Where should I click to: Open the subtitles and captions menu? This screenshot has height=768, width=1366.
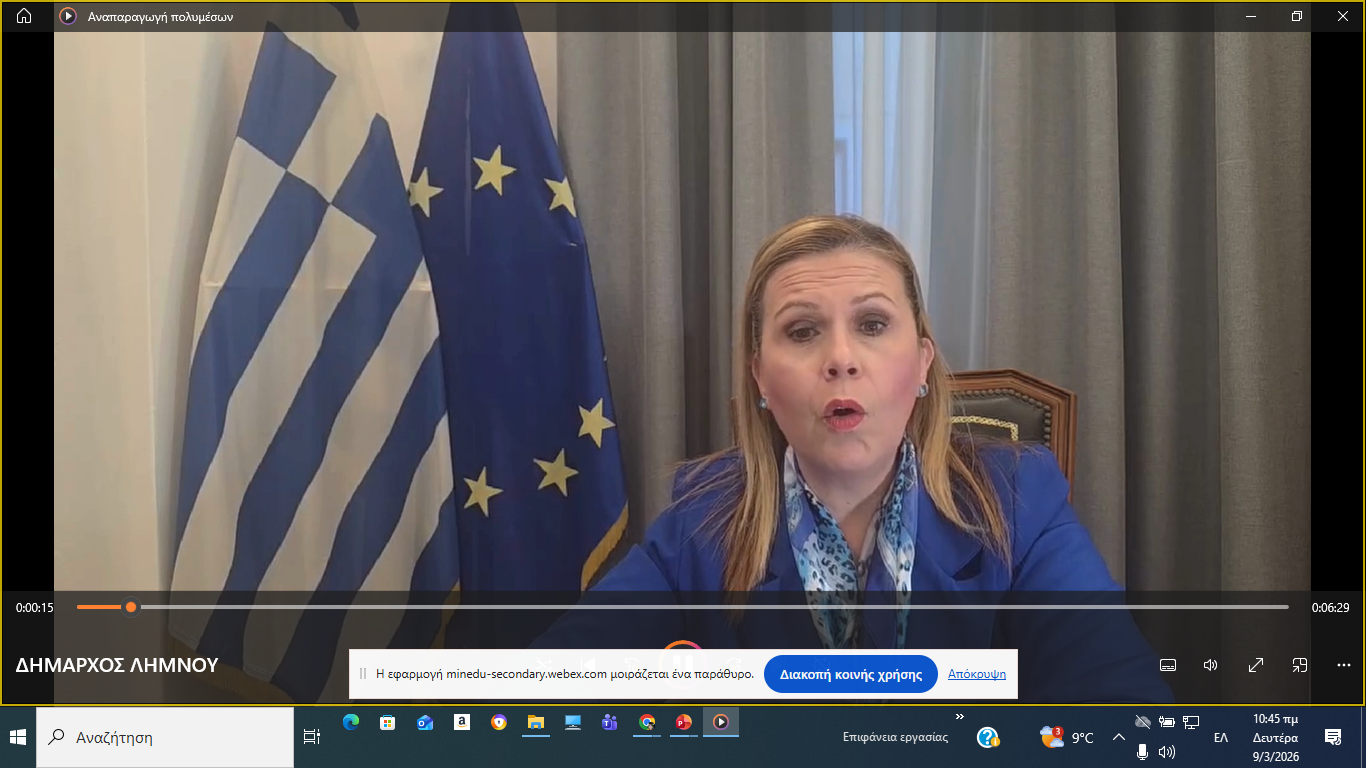tap(1167, 665)
